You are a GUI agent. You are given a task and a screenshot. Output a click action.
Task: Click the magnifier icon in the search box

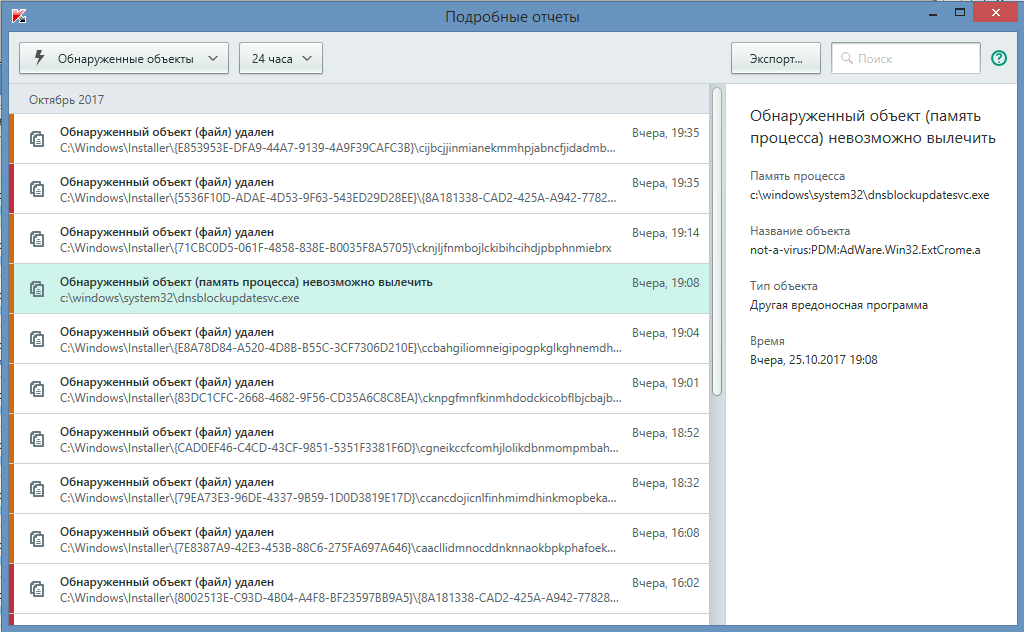point(846,59)
